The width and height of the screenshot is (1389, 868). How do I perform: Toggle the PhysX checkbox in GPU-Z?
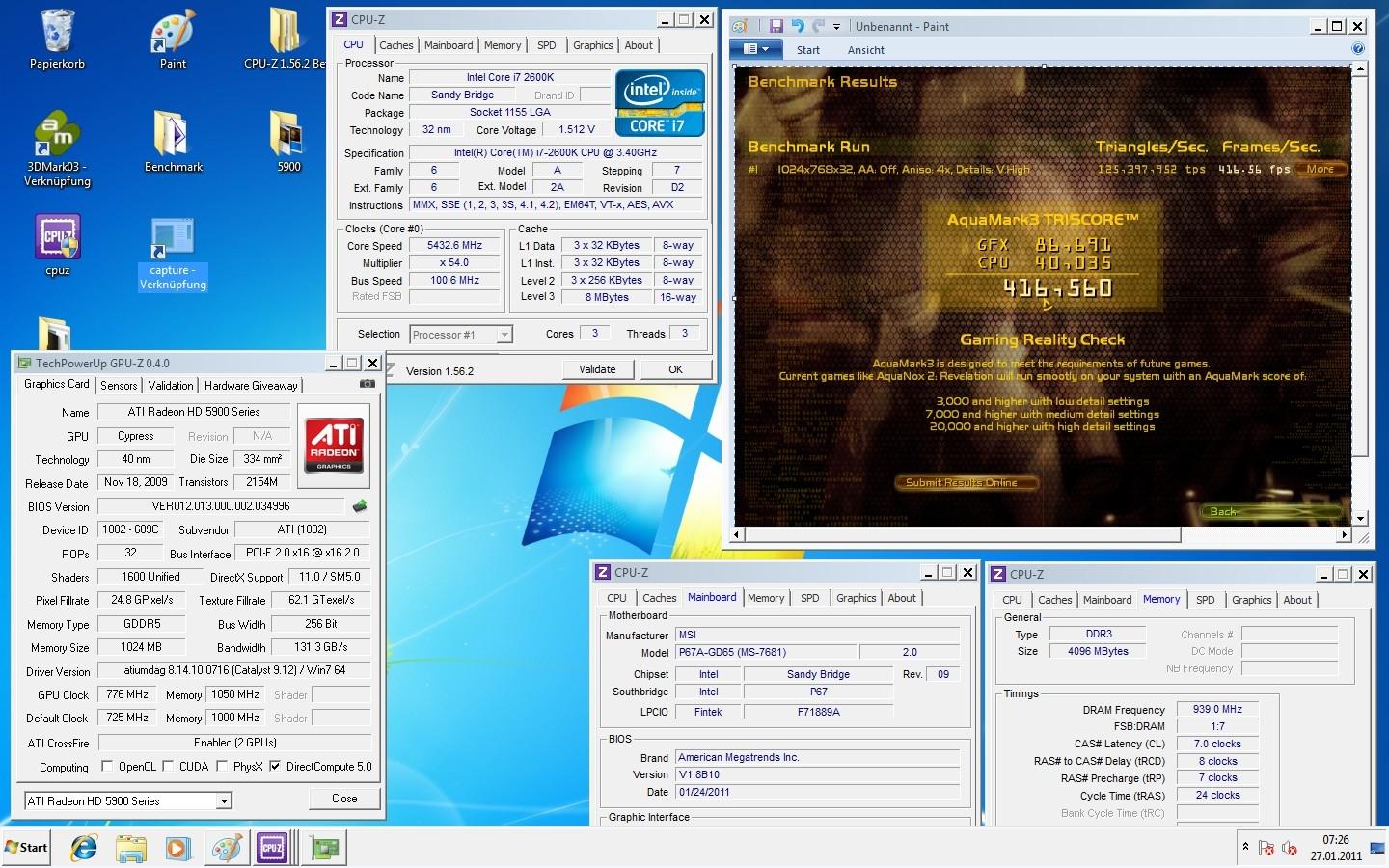[x=222, y=767]
